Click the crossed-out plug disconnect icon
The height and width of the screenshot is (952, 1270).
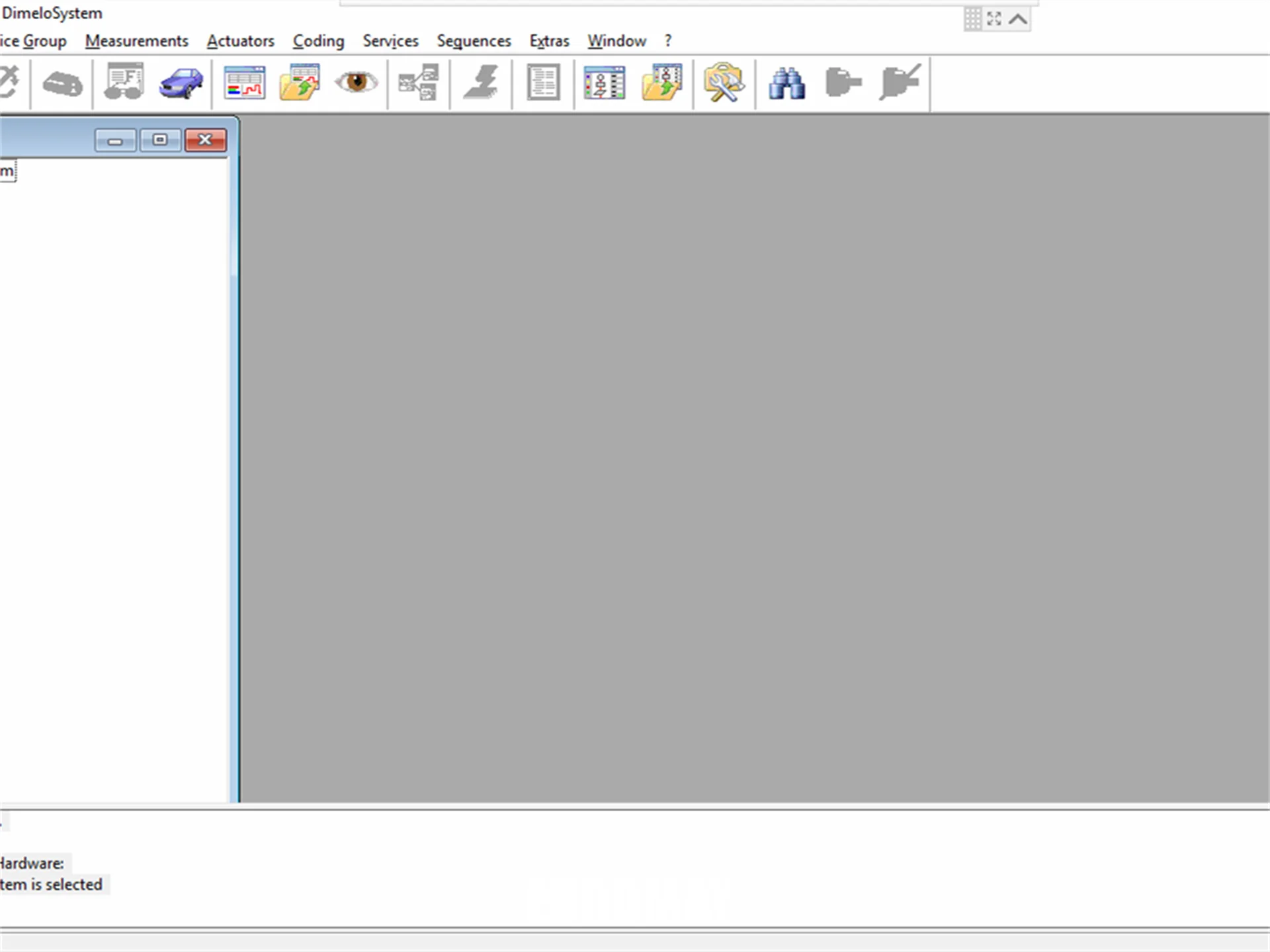pyautogui.click(x=900, y=83)
